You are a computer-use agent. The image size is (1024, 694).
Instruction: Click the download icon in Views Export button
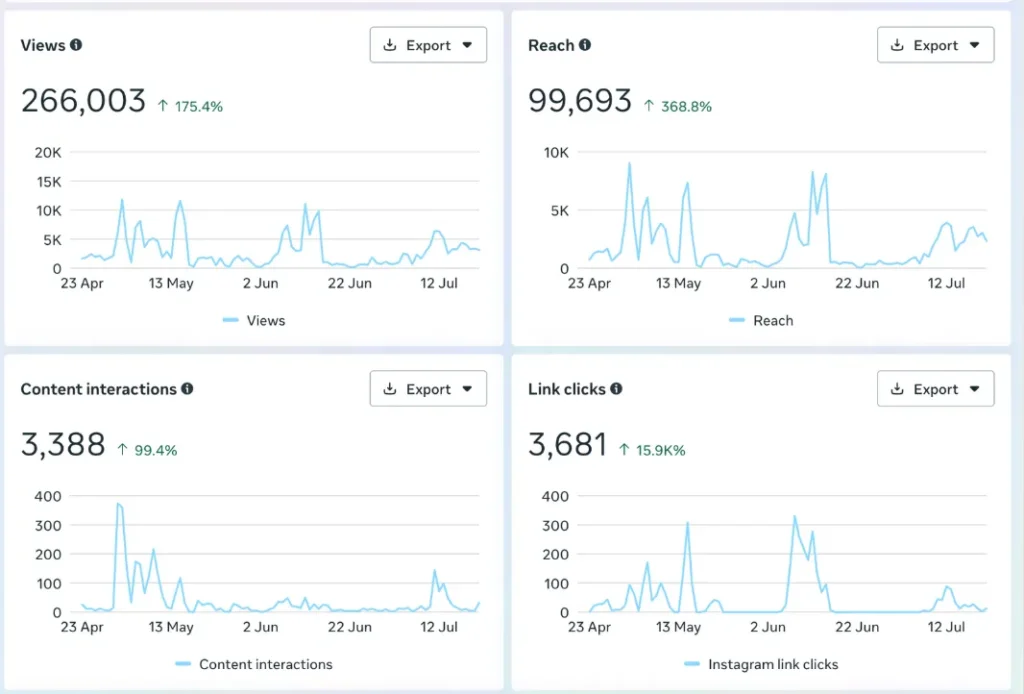pyautogui.click(x=390, y=46)
